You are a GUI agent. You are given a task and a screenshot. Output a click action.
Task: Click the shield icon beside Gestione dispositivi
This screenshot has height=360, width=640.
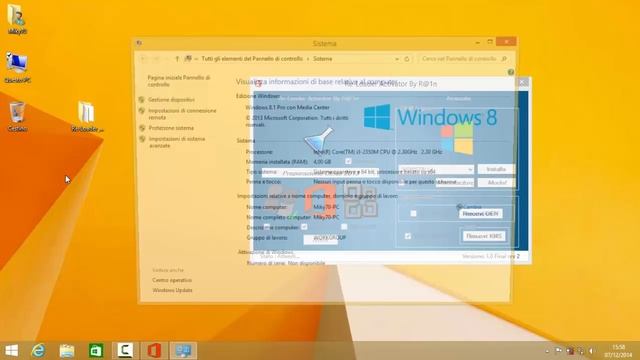[142, 100]
